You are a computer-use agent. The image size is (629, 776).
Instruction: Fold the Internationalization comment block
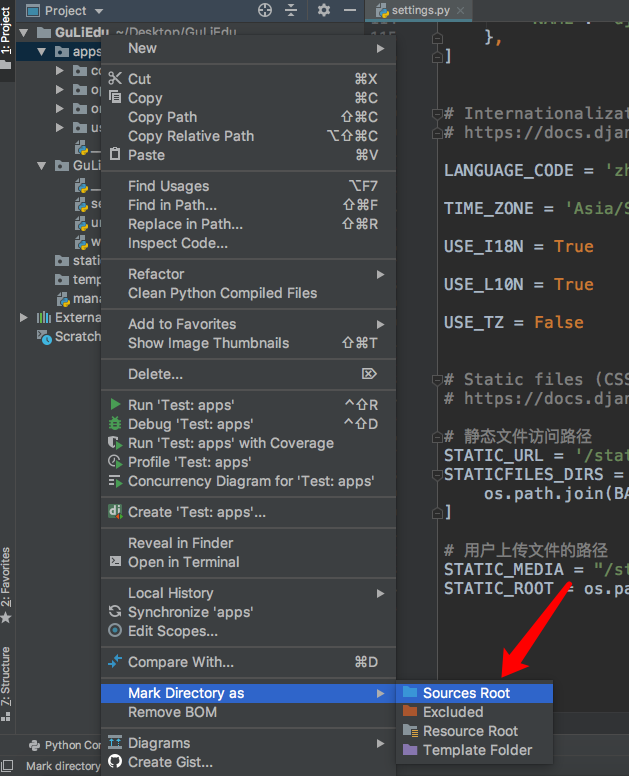(437, 114)
